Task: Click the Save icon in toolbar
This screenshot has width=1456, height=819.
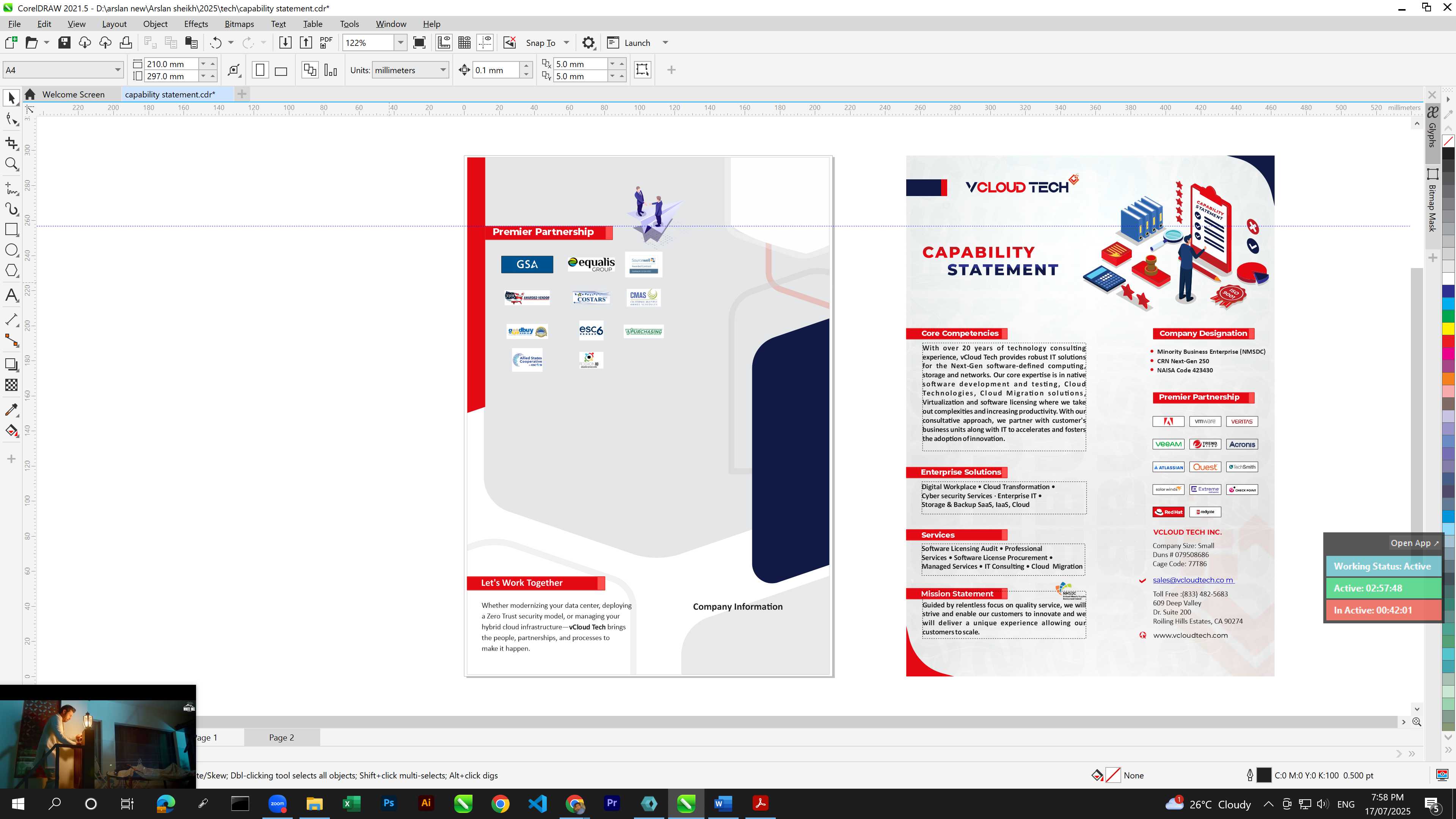Action: (x=64, y=42)
